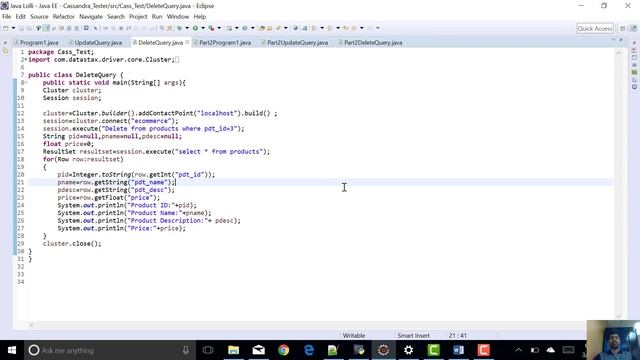Click the "public class DeleteQuery" line
The image size is (640, 360).
point(76,75)
